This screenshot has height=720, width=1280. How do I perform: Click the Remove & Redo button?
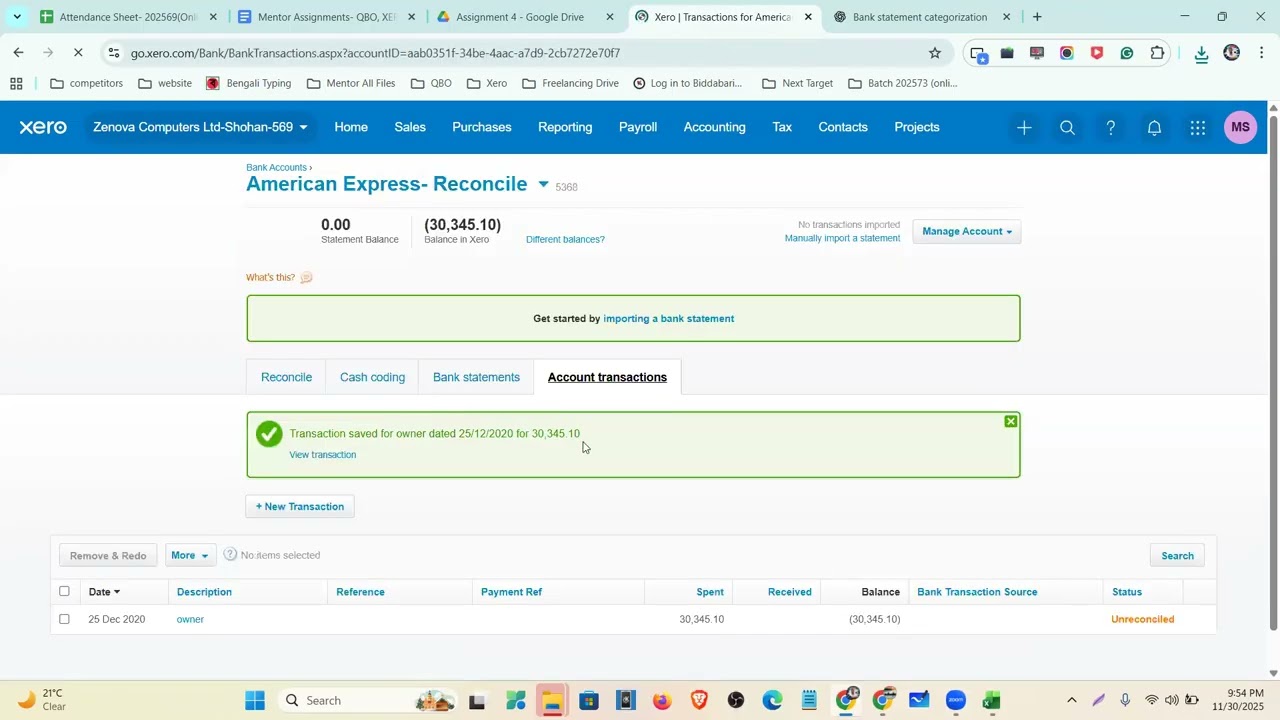108,555
